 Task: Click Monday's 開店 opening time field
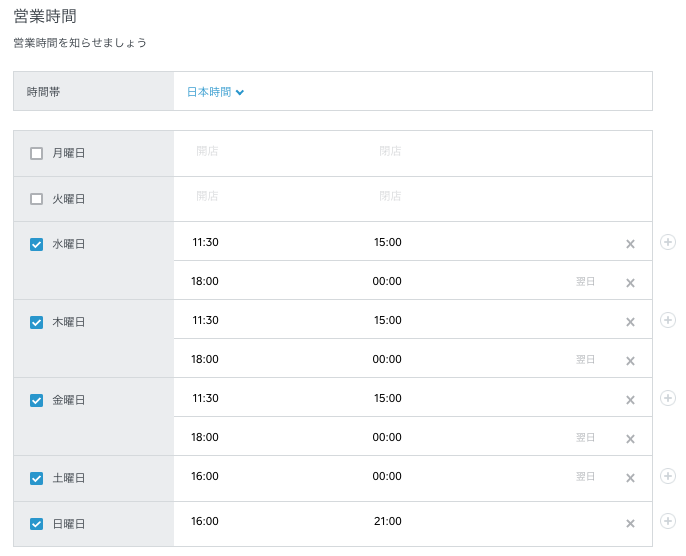coord(207,152)
